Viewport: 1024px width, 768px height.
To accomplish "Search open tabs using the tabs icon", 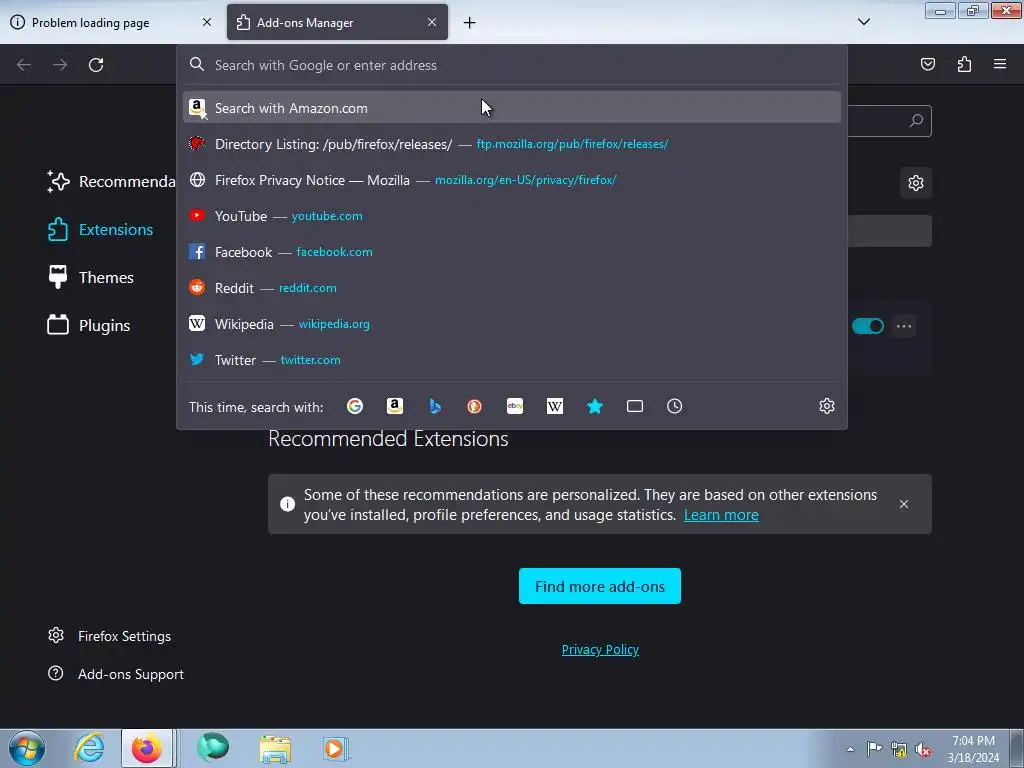I will pyautogui.click(x=635, y=406).
